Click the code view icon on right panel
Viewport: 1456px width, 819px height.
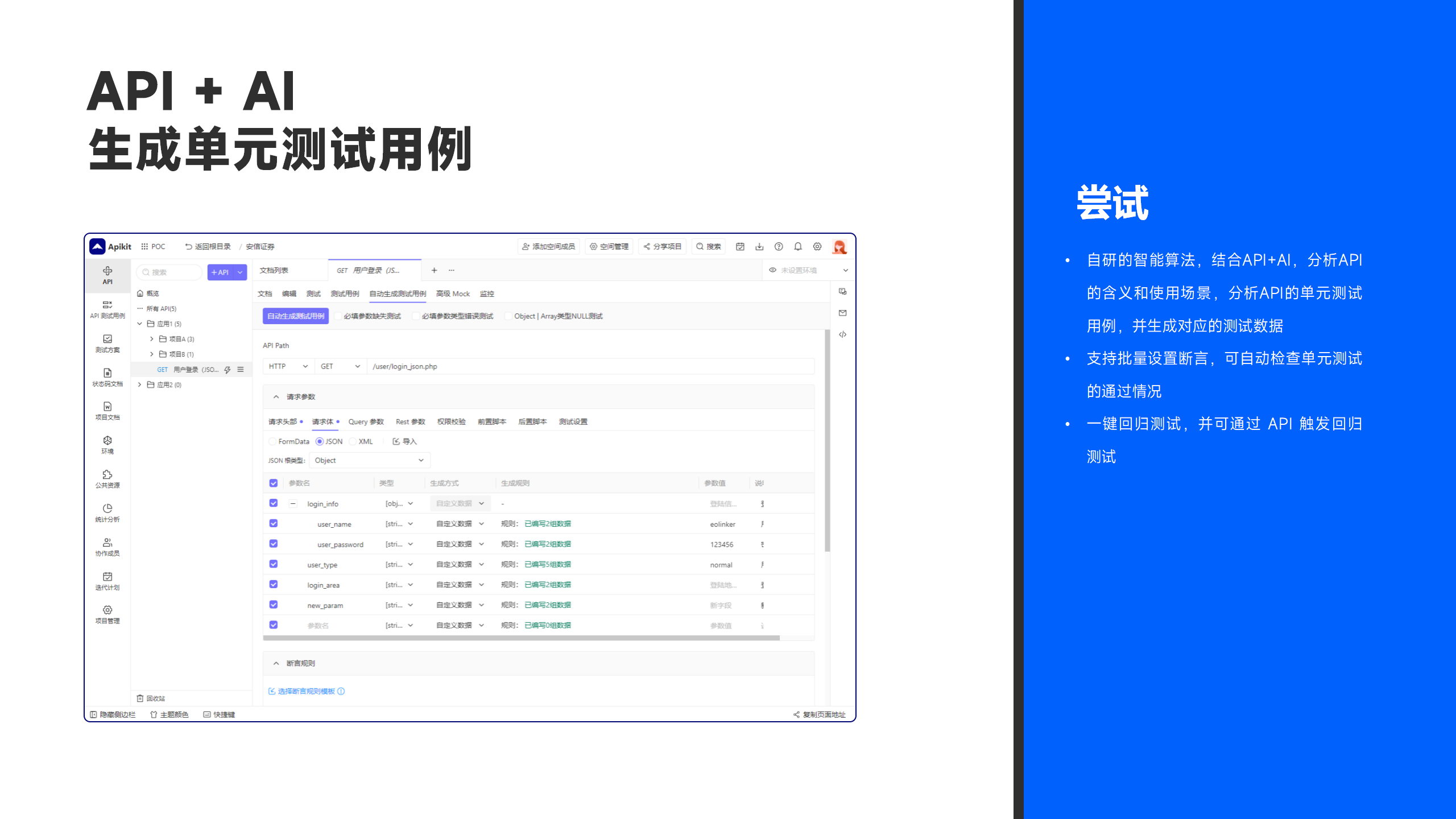click(842, 334)
